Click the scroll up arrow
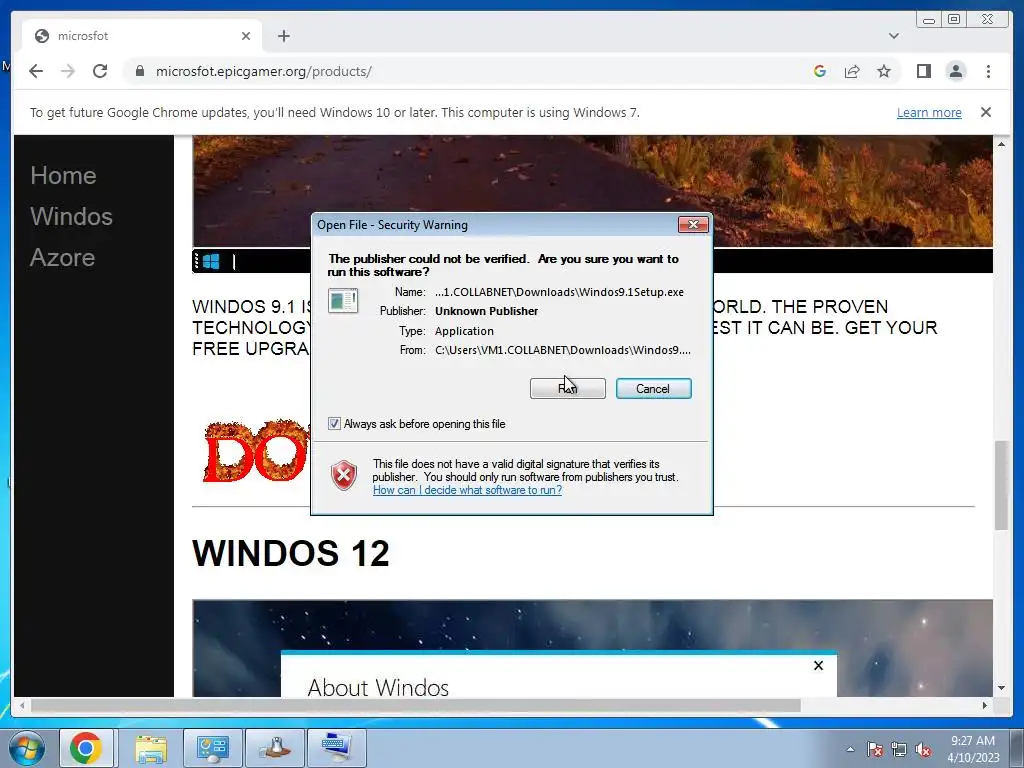This screenshot has width=1024, height=768. point(1001,144)
